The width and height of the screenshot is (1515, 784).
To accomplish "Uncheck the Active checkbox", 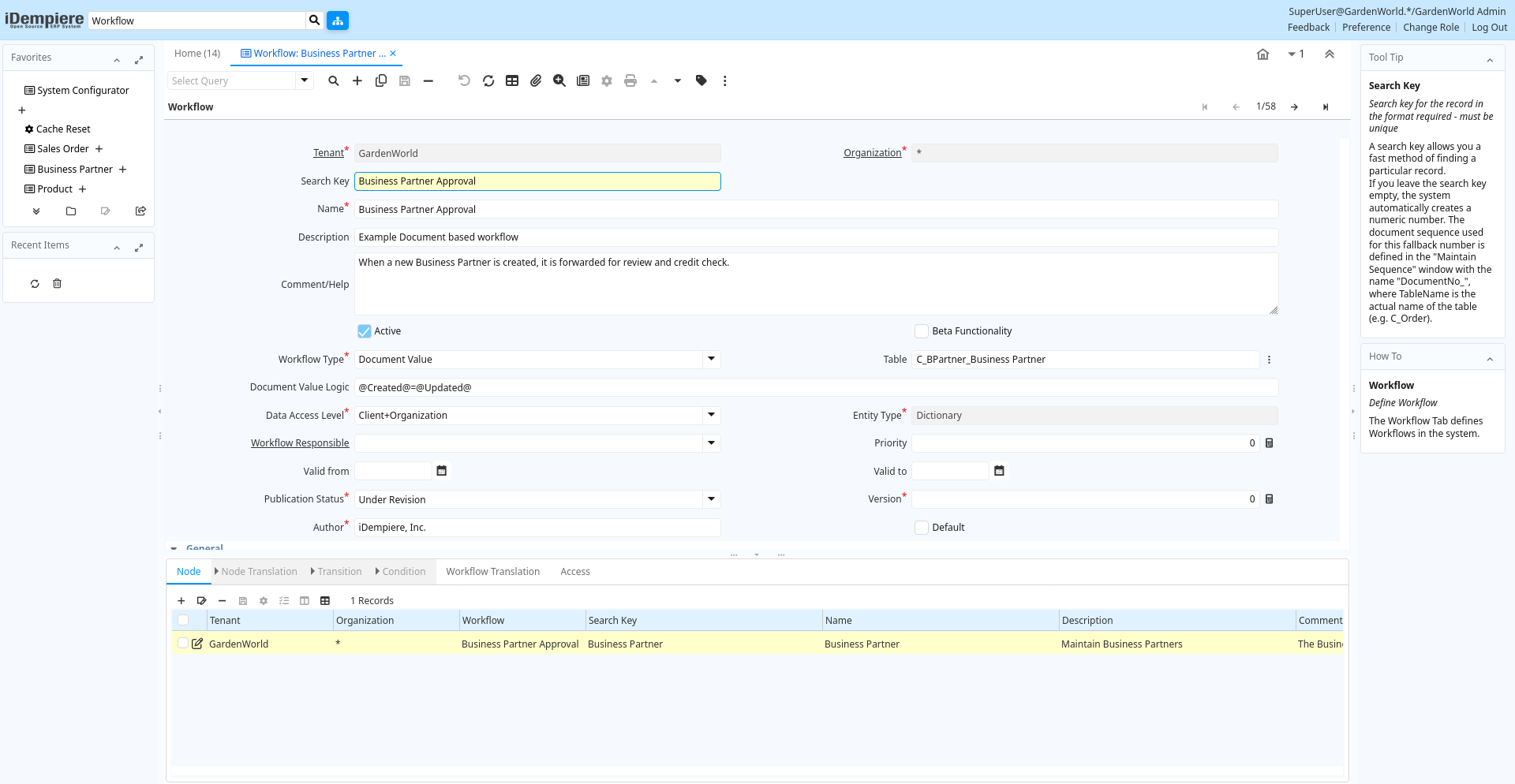I will [365, 331].
